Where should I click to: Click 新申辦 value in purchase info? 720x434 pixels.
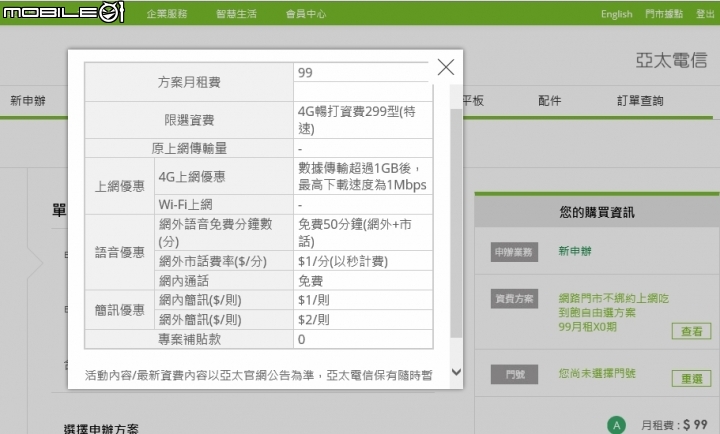[575, 251]
